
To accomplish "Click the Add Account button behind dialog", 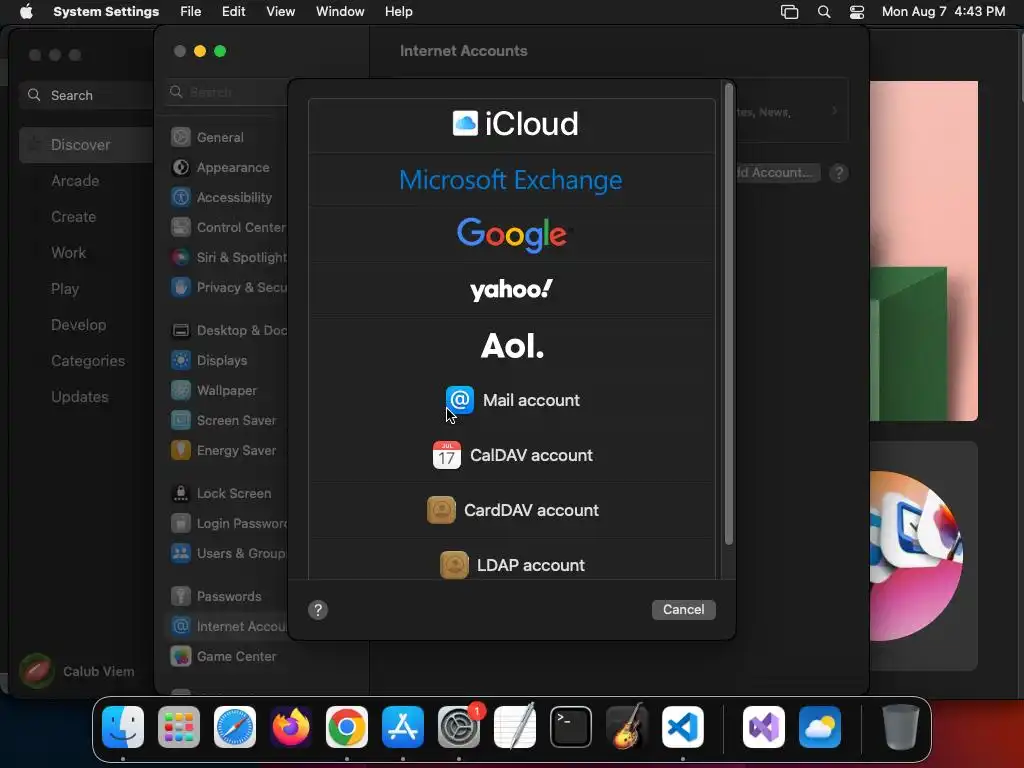I will tap(777, 173).
